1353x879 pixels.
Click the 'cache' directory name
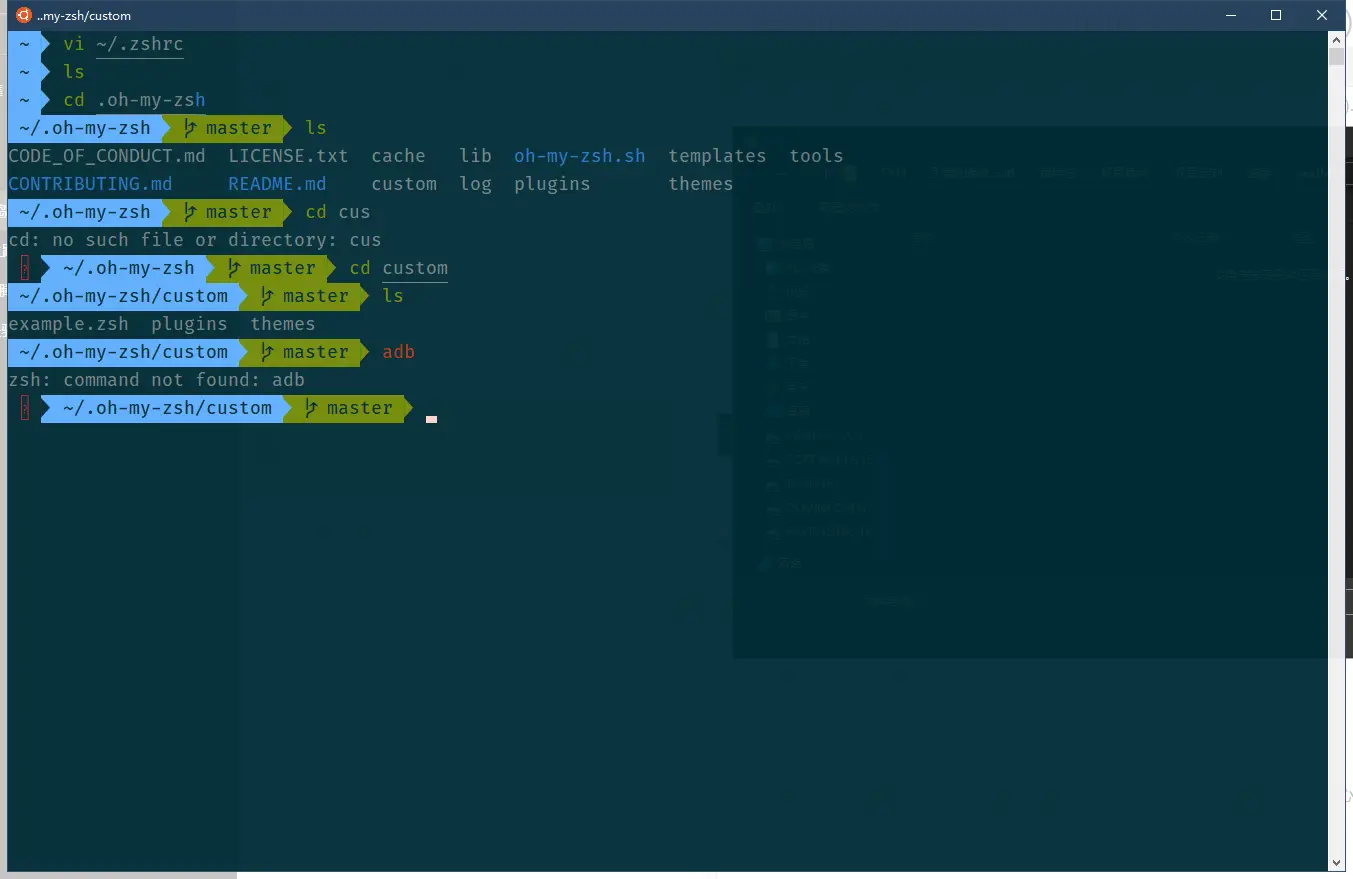[x=398, y=156]
